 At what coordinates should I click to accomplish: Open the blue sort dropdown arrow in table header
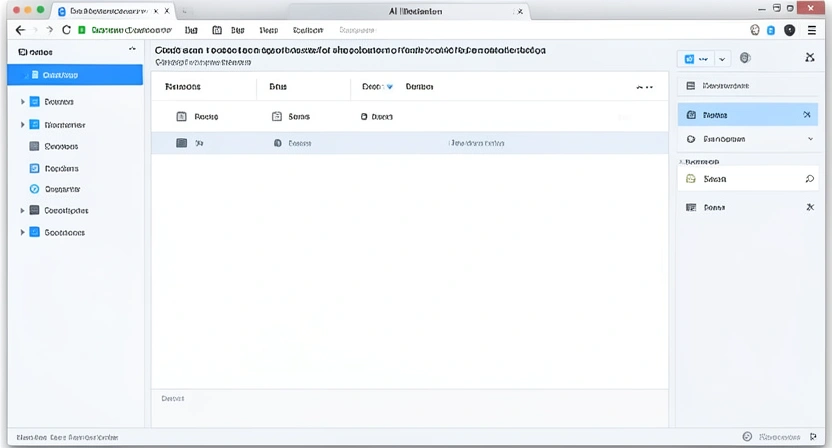[390, 87]
